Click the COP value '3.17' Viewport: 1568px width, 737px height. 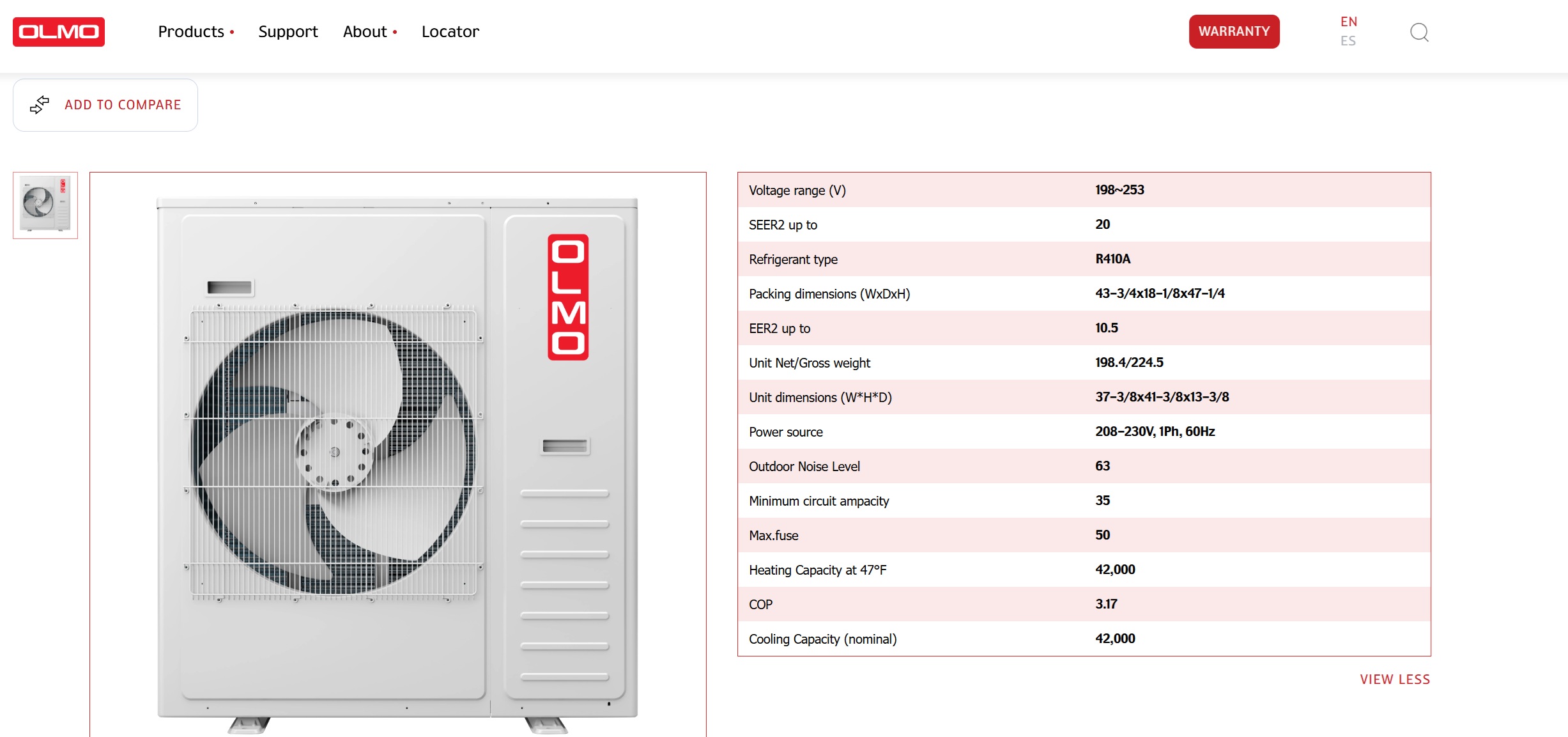tap(1106, 604)
